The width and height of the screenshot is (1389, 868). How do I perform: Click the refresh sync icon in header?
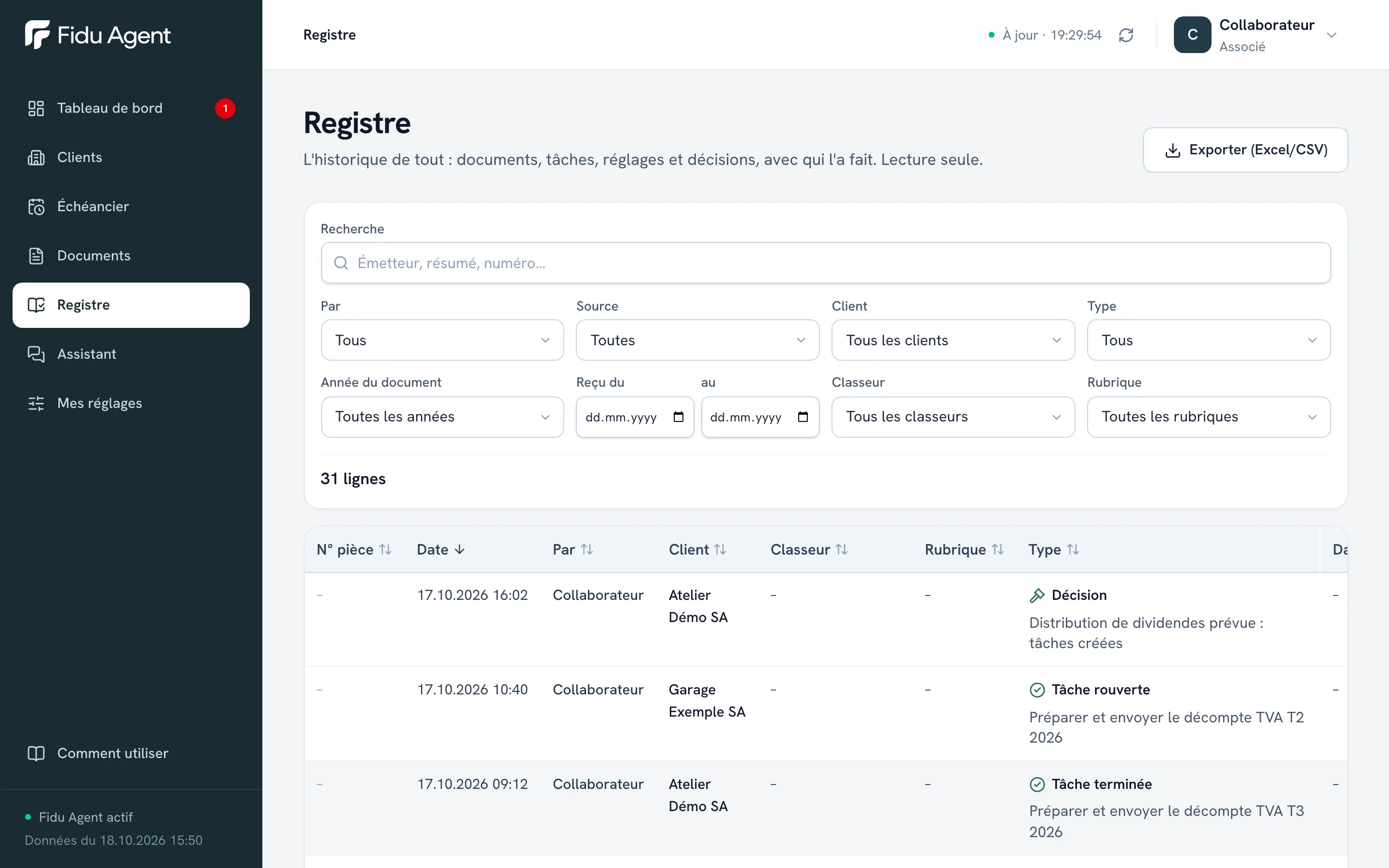[1126, 35]
